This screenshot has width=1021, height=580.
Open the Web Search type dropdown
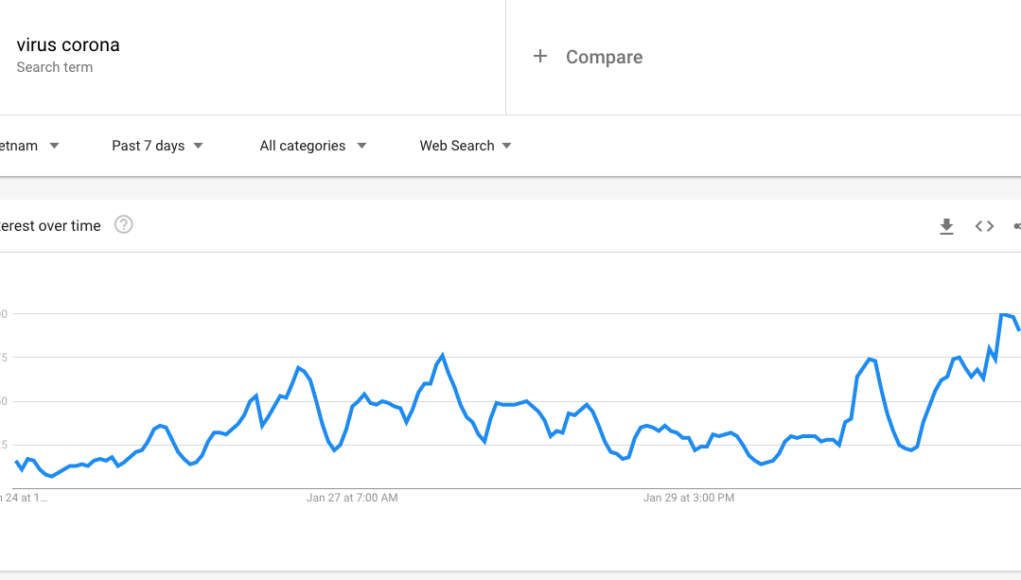[465, 146]
